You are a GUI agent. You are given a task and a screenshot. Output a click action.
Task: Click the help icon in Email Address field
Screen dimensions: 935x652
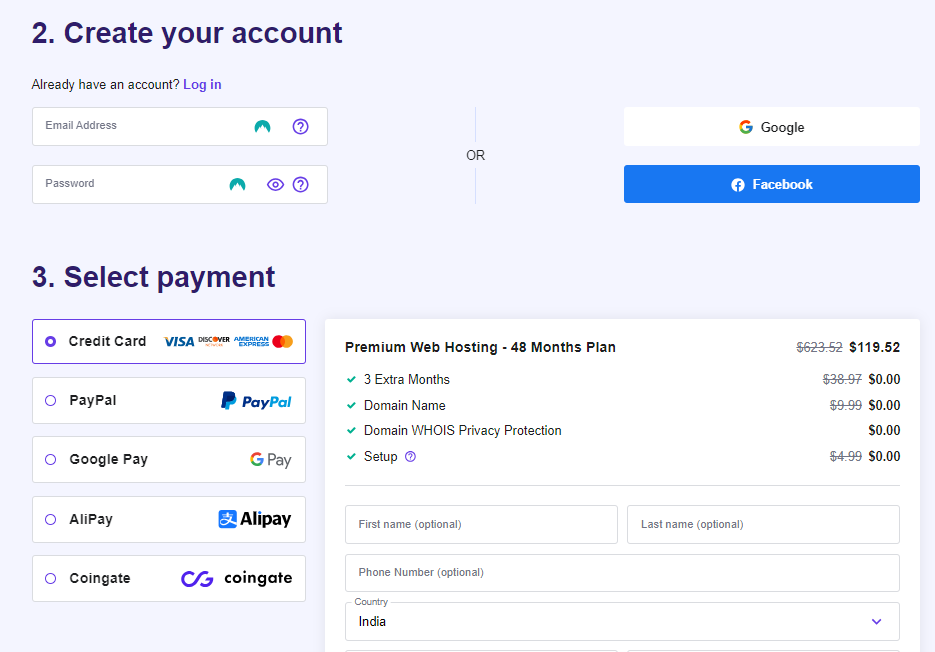click(x=300, y=127)
